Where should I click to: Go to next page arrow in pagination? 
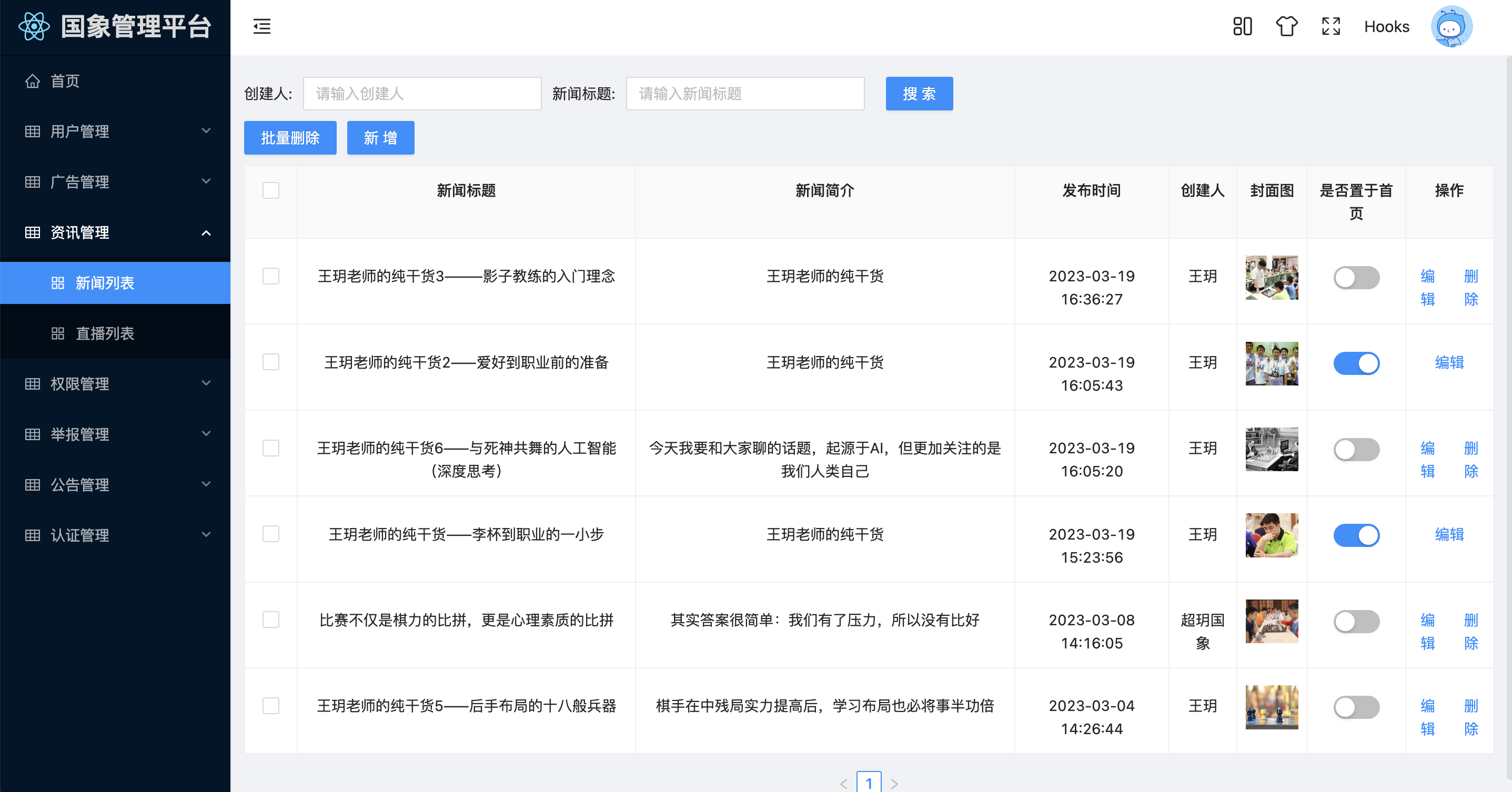pos(894,783)
